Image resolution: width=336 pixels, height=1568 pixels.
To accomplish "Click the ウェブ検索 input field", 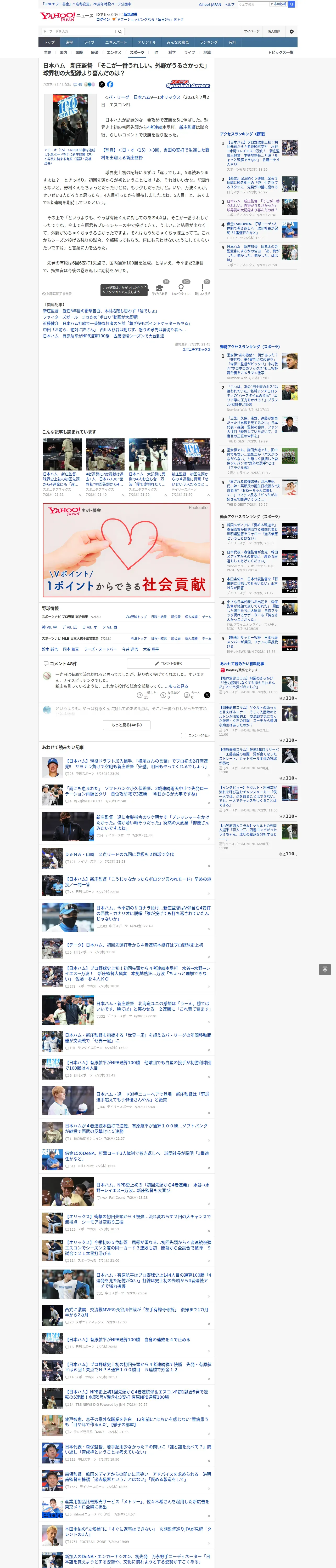I will [x=254, y=4].
